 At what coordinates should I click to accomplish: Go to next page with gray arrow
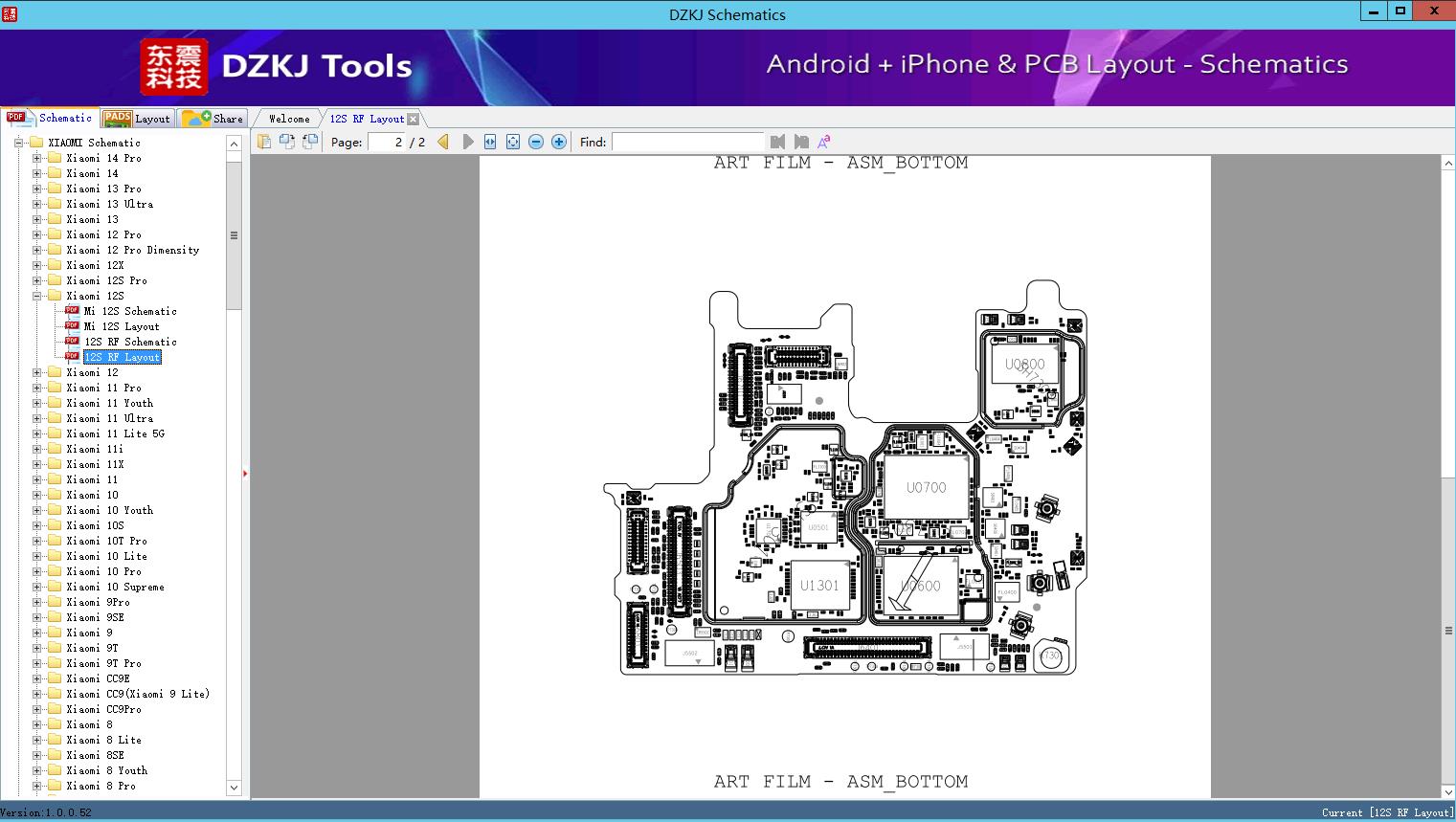tap(467, 142)
